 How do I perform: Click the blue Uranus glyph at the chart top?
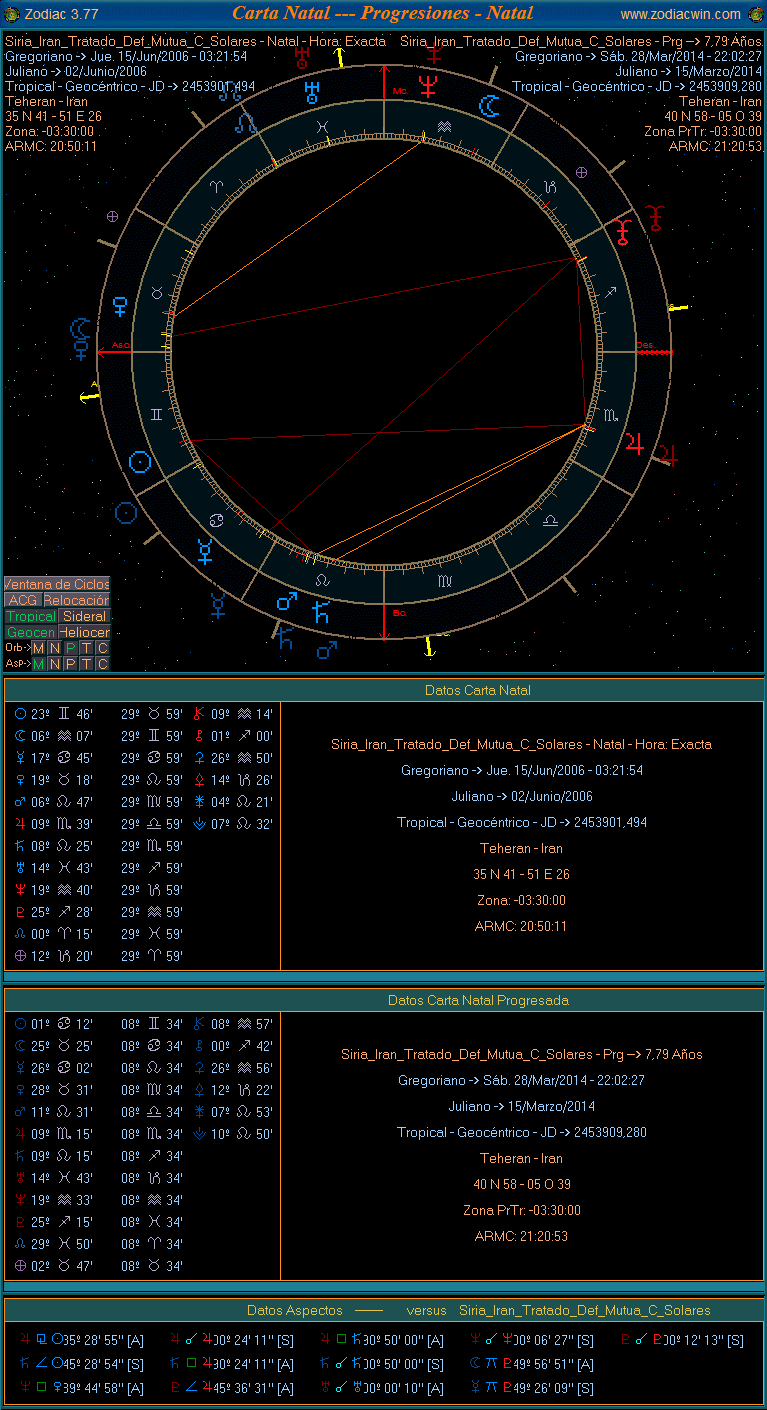tap(313, 93)
